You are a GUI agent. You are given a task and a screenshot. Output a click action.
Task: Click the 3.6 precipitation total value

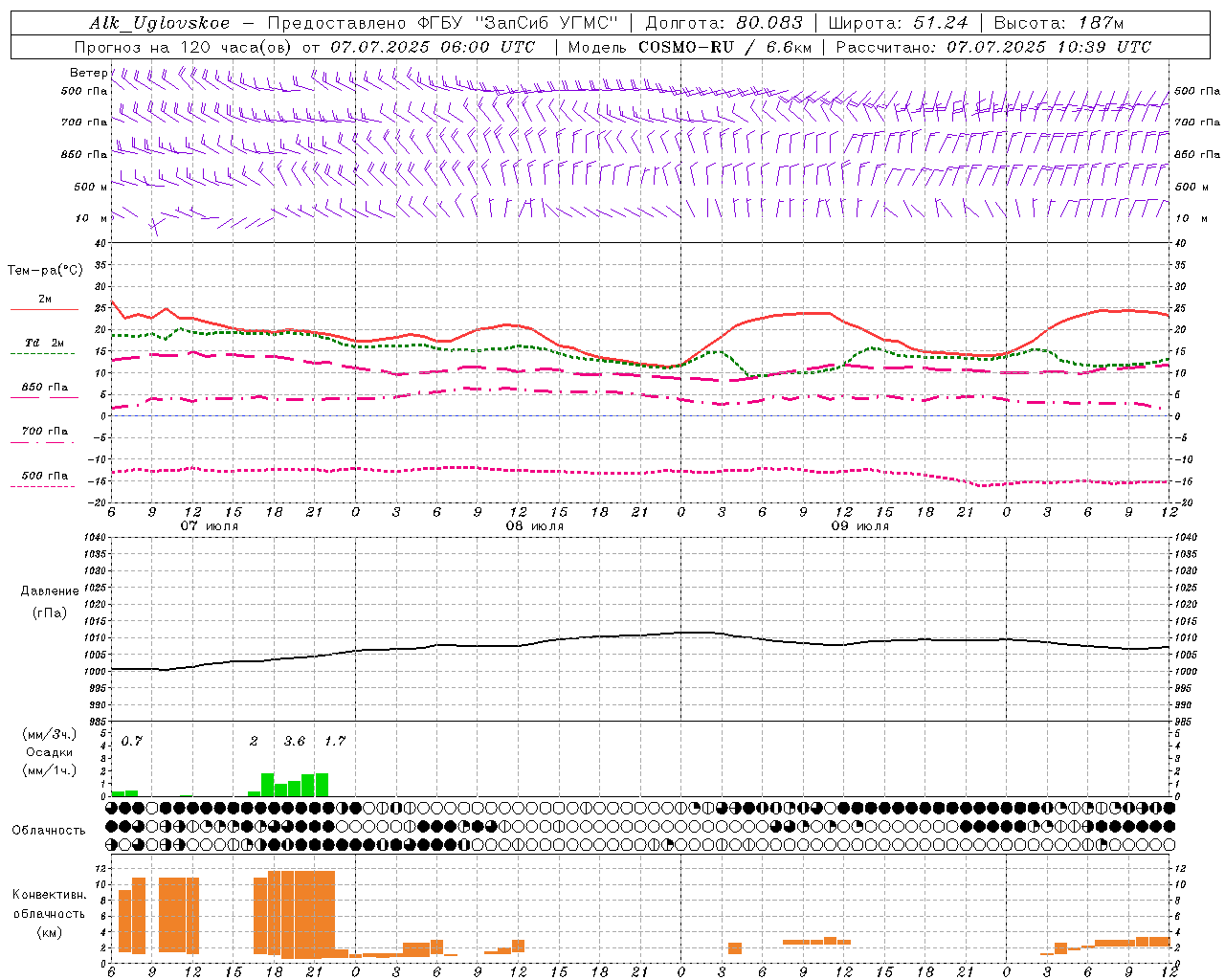pyautogui.click(x=295, y=742)
